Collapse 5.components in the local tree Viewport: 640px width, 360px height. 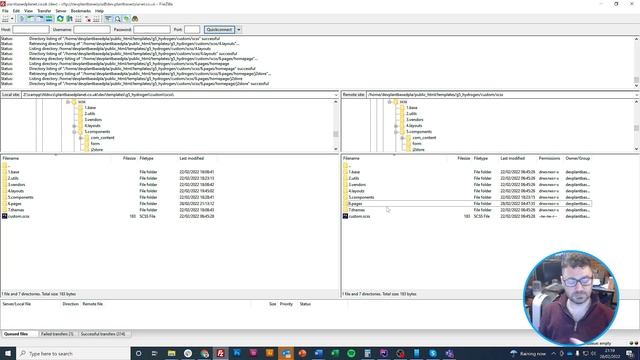(x=74, y=132)
